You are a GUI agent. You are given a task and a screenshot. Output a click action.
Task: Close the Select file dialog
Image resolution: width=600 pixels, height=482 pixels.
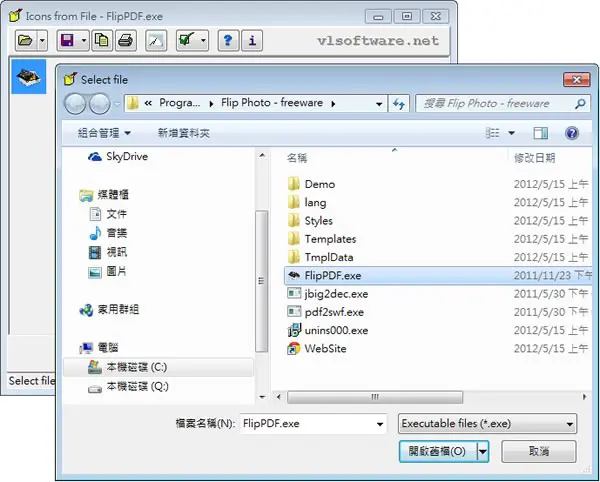click(x=577, y=80)
